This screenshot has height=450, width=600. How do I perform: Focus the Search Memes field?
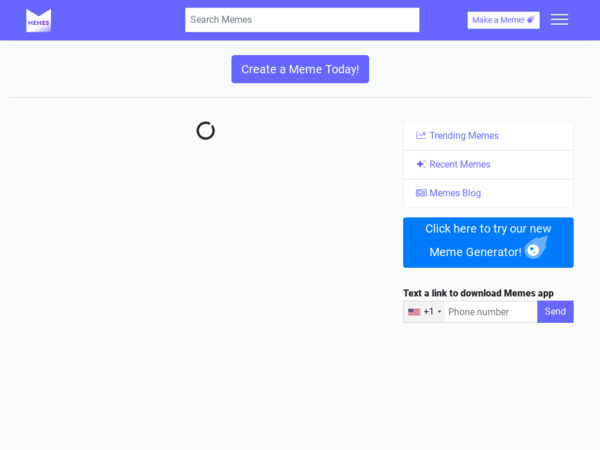pos(301,20)
